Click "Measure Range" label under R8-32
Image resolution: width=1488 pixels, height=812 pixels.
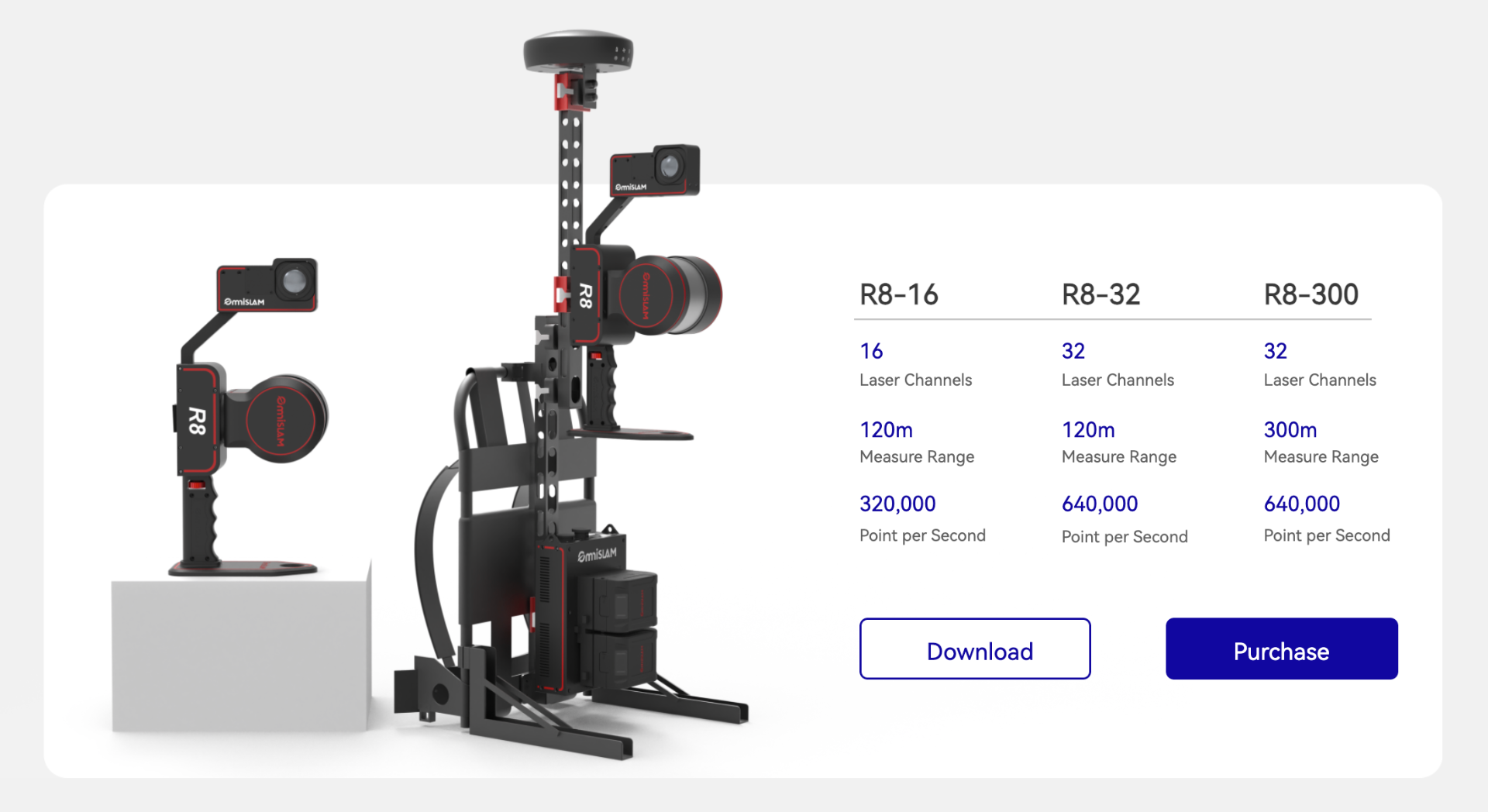click(1118, 457)
